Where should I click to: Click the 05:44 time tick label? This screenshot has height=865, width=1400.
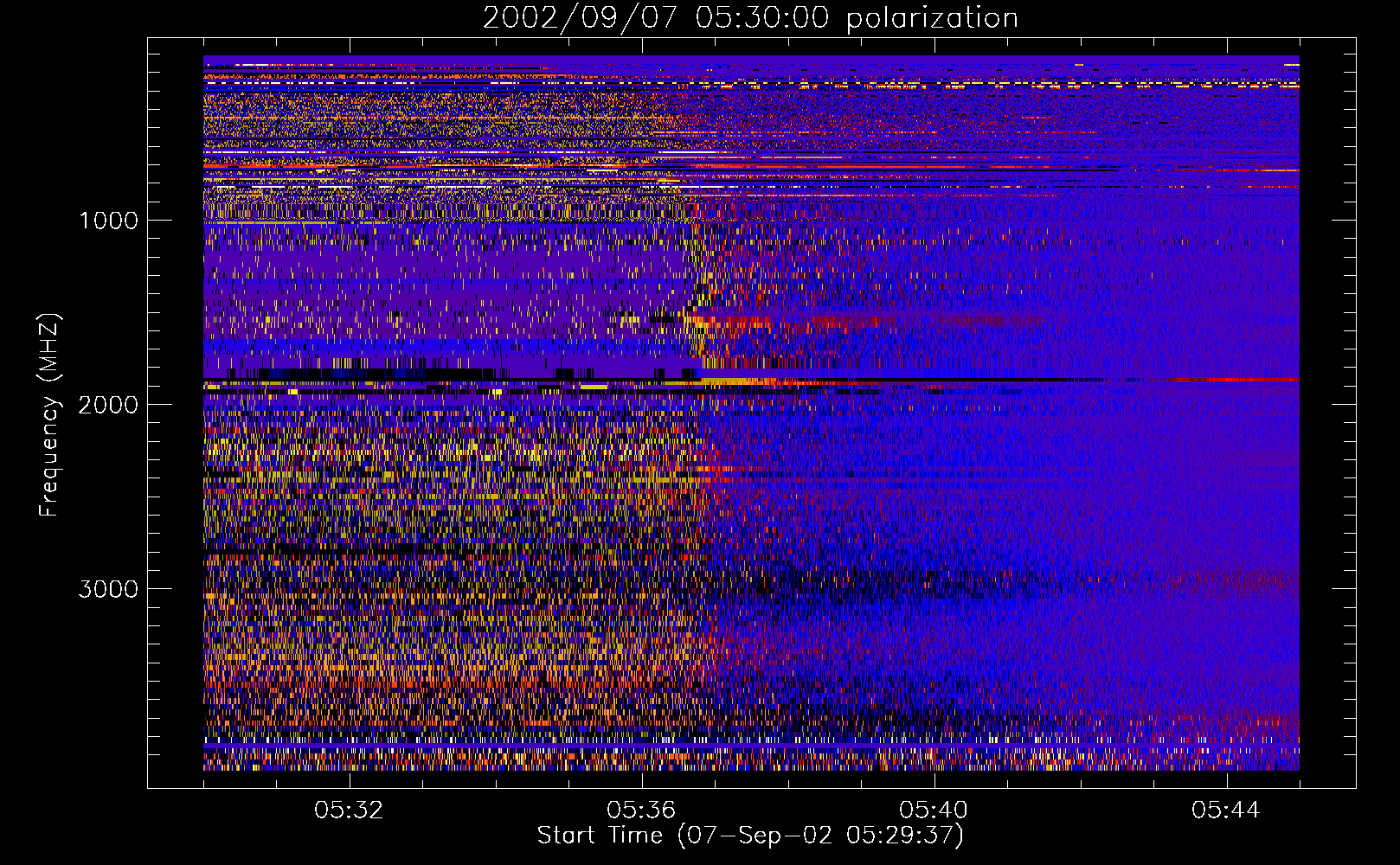click(1226, 811)
